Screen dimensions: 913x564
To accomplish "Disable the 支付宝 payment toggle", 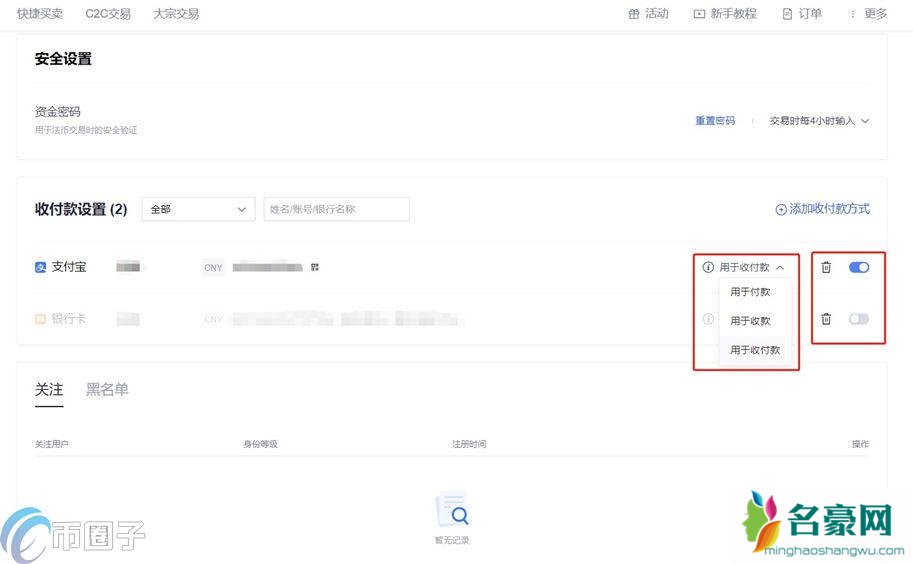I will tap(859, 267).
